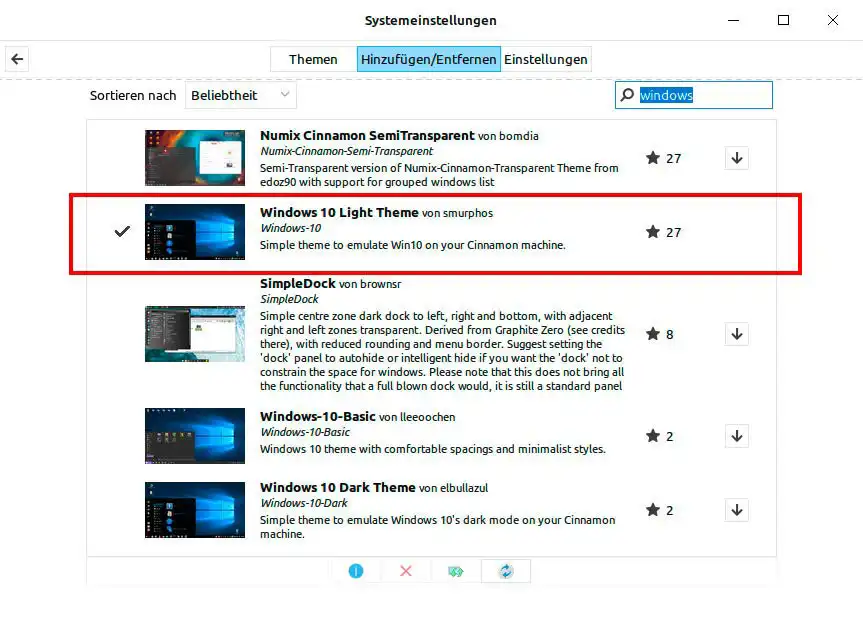Download the SimpleDock theme

[x=737, y=334]
